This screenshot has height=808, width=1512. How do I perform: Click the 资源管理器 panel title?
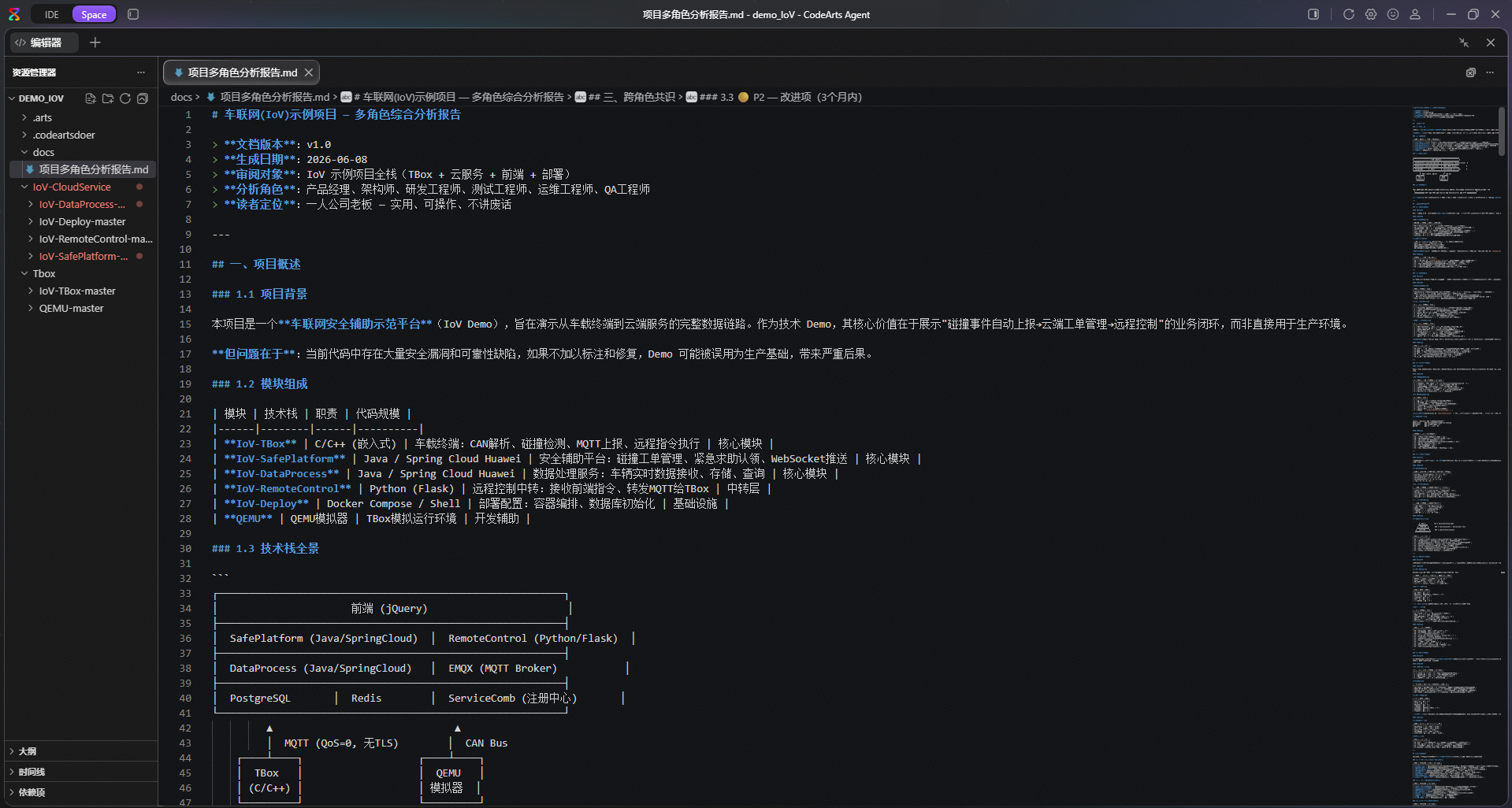click(34, 72)
